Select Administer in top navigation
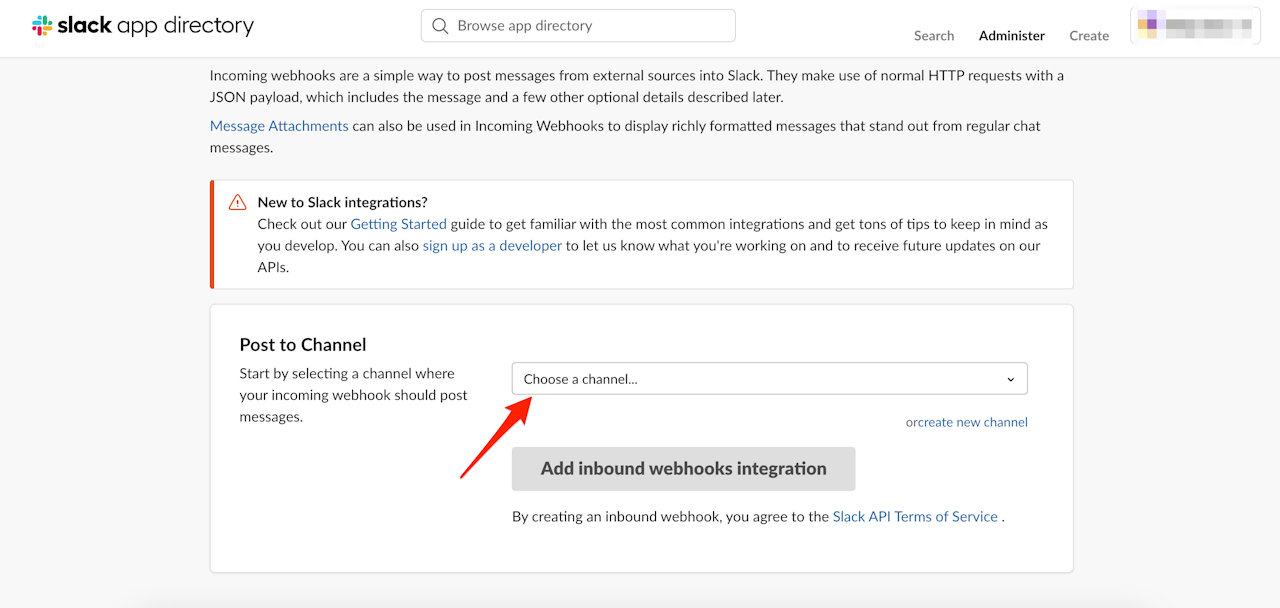Screen dimensions: 1280x608 (1011, 36)
